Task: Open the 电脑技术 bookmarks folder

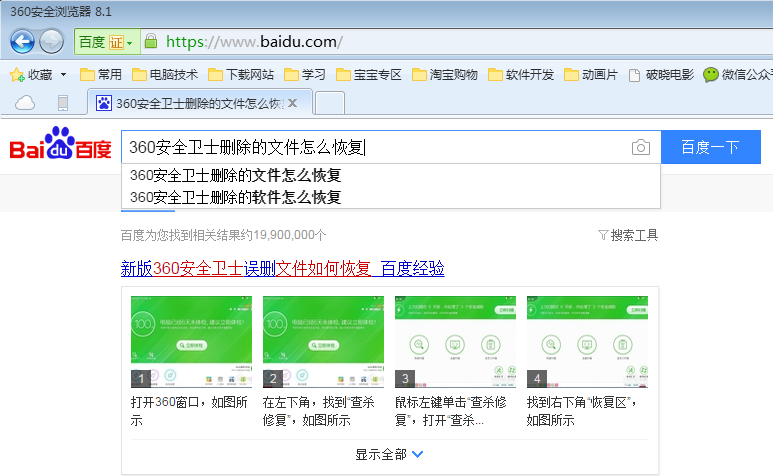Action: click(x=165, y=75)
